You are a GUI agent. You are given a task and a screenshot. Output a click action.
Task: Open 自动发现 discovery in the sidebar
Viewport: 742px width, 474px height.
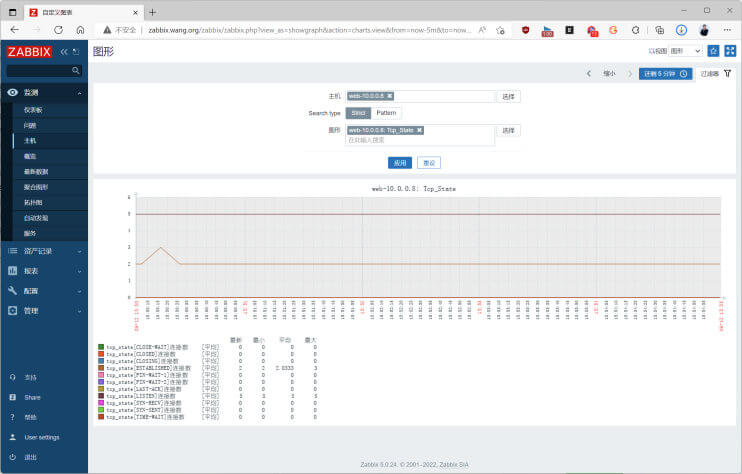coord(36,218)
